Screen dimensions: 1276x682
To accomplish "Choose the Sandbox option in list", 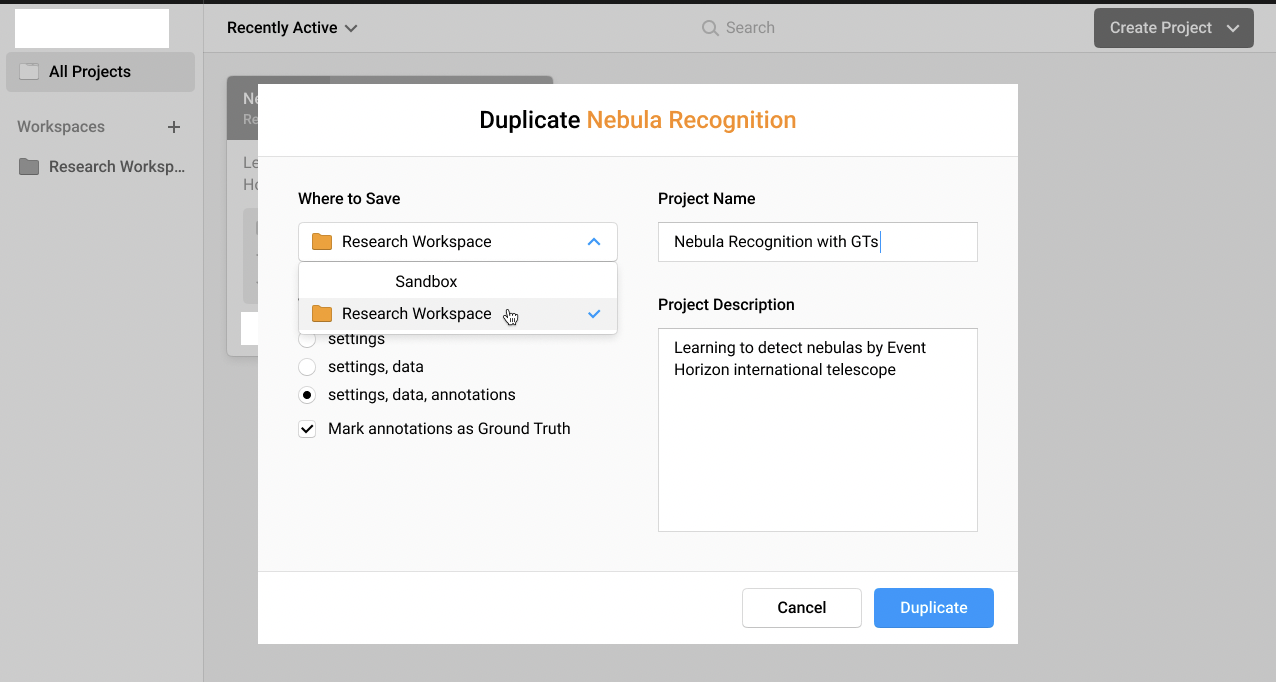I will click(x=426, y=282).
